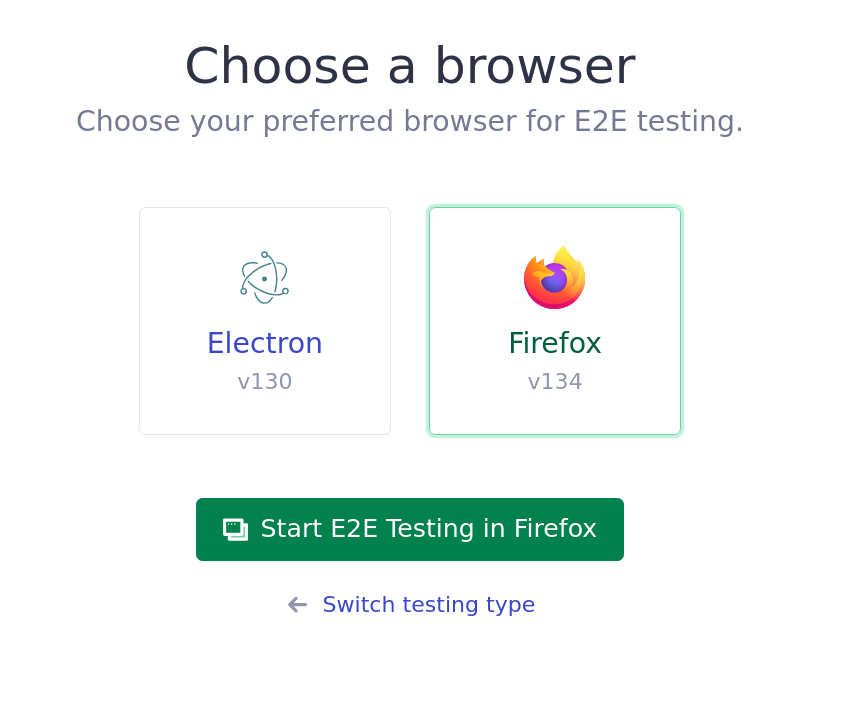
Task: Open Switch testing type
Action: [x=428, y=604]
